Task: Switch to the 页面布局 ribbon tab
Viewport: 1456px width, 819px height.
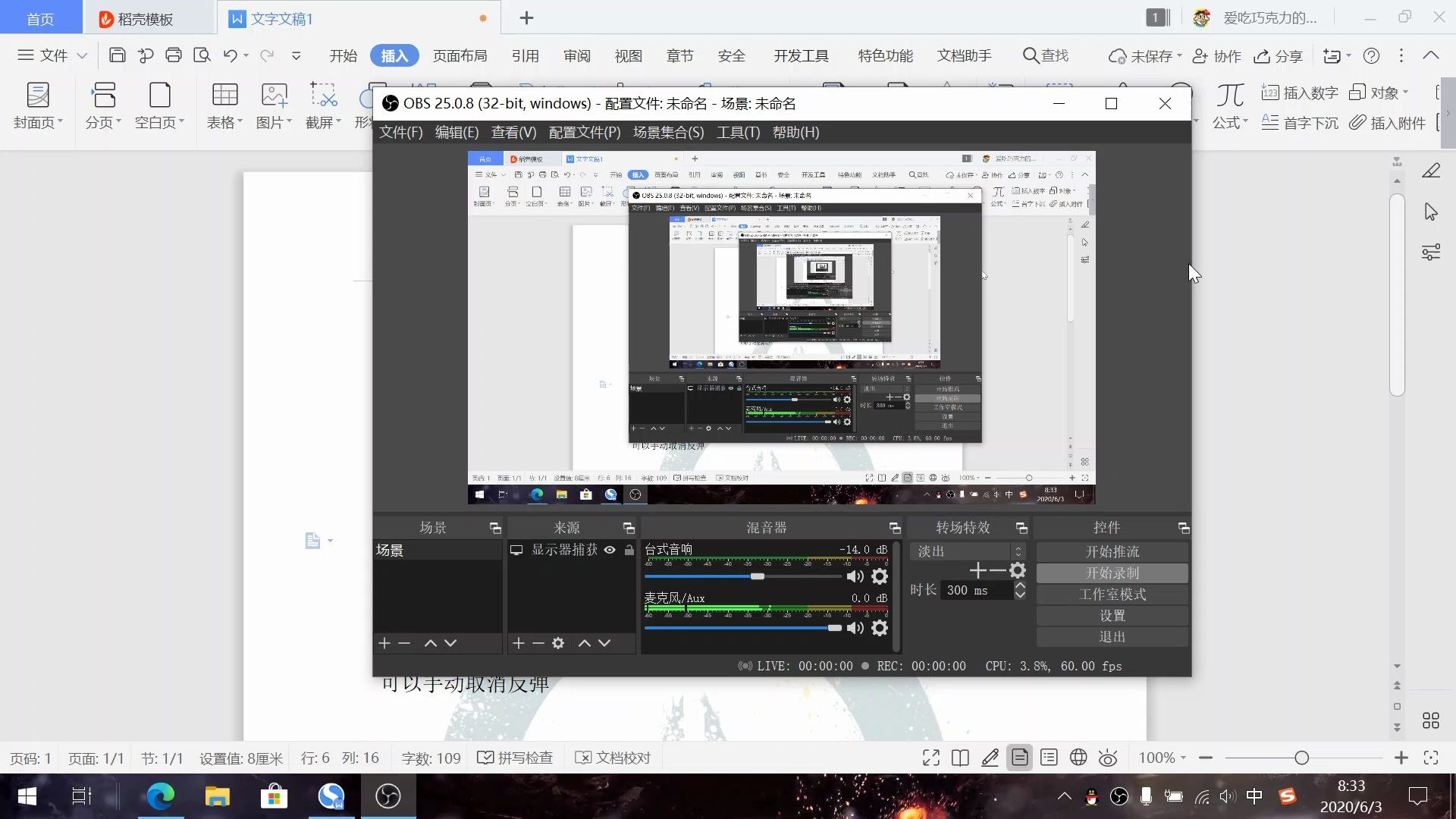Action: click(460, 55)
